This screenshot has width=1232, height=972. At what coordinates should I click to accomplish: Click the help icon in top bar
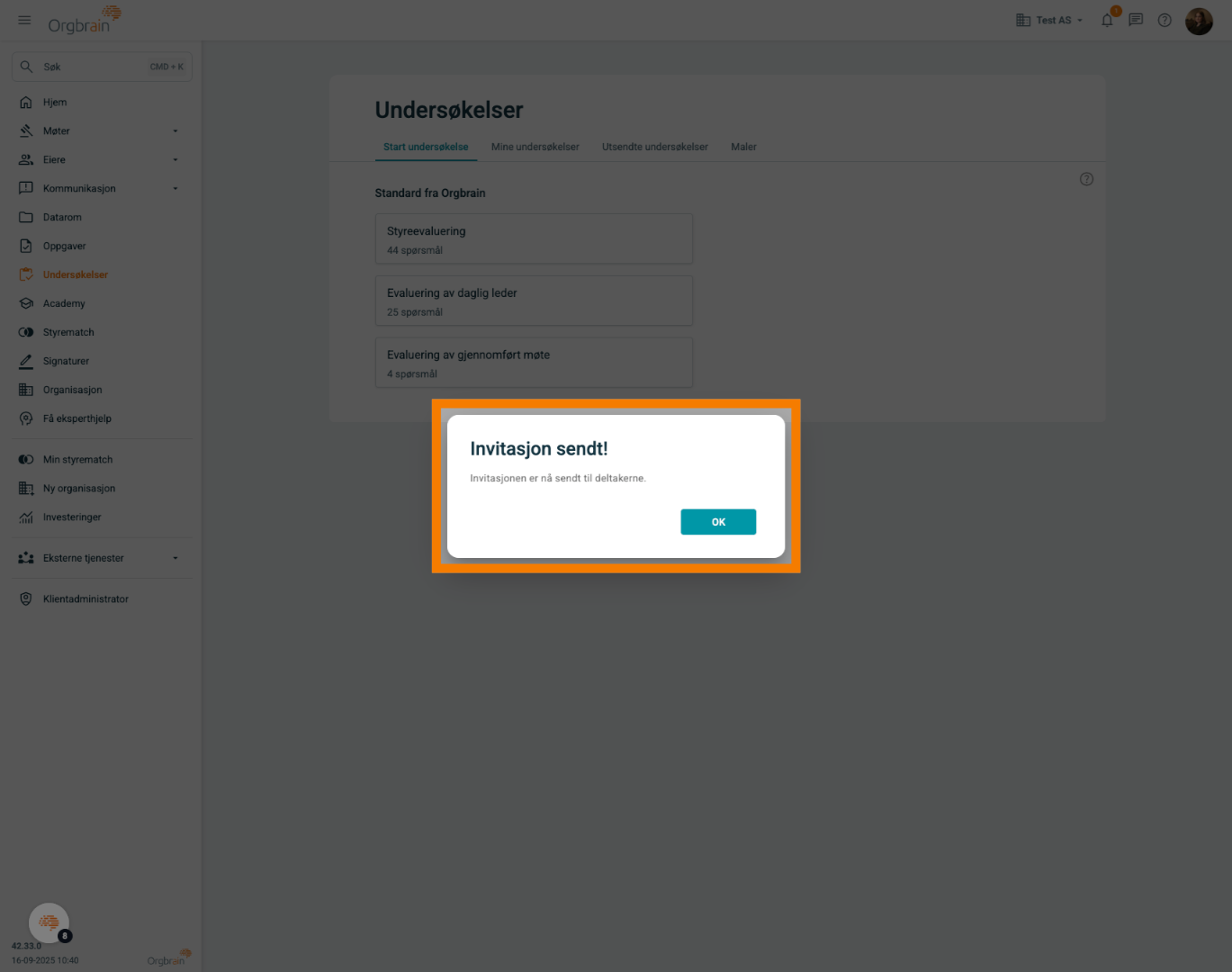1165,20
